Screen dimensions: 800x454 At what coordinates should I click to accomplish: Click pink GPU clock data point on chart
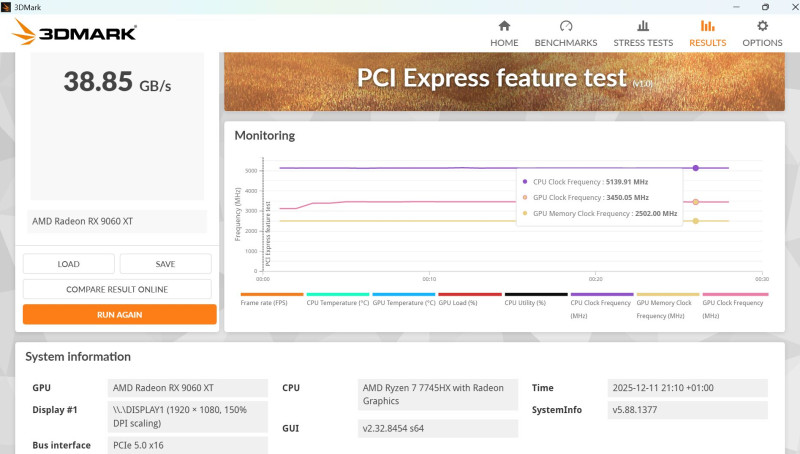tap(695, 202)
